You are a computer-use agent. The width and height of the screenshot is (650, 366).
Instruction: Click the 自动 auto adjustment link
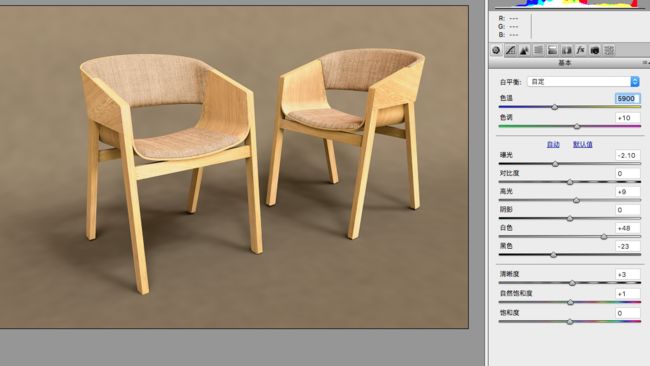click(x=553, y=144)
